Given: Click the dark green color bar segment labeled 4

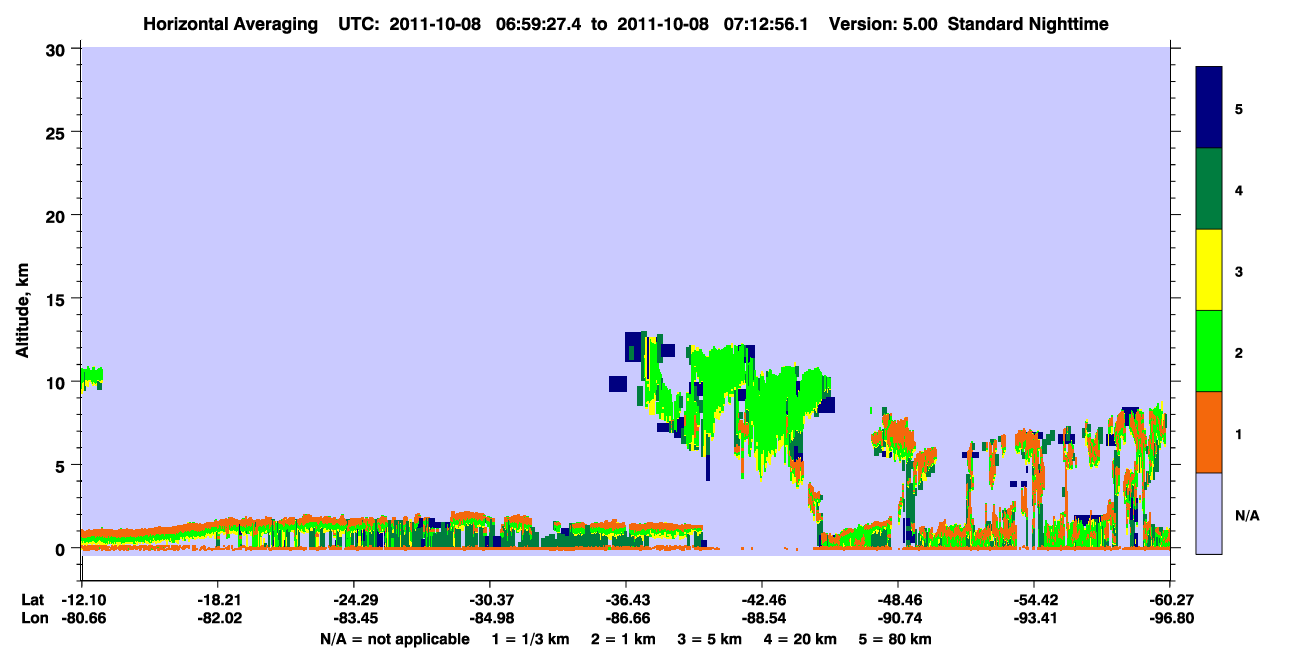Looking at the screenshot, I should pos(1209,189).
